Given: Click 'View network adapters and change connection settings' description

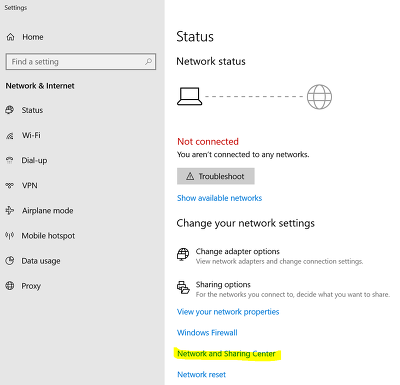Looking at the screenshot, I should [279, 261].
